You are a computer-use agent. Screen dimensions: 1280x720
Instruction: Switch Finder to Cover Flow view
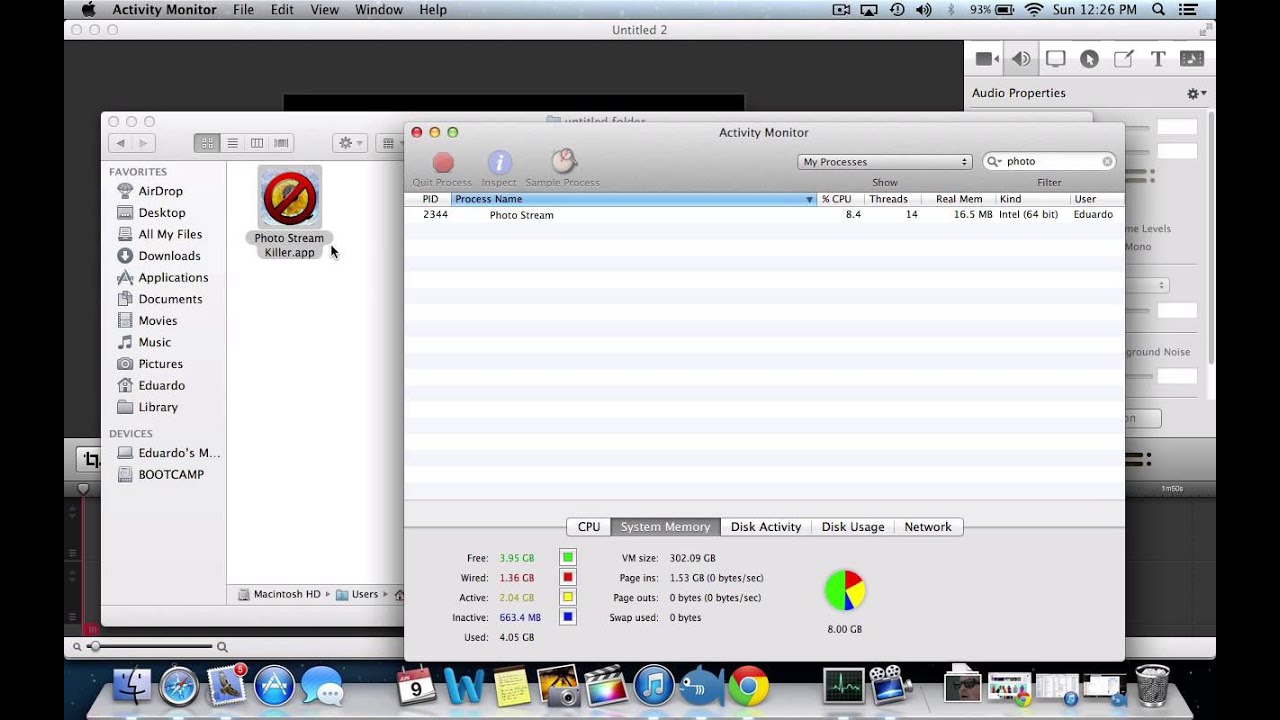(x=282, y=143)
